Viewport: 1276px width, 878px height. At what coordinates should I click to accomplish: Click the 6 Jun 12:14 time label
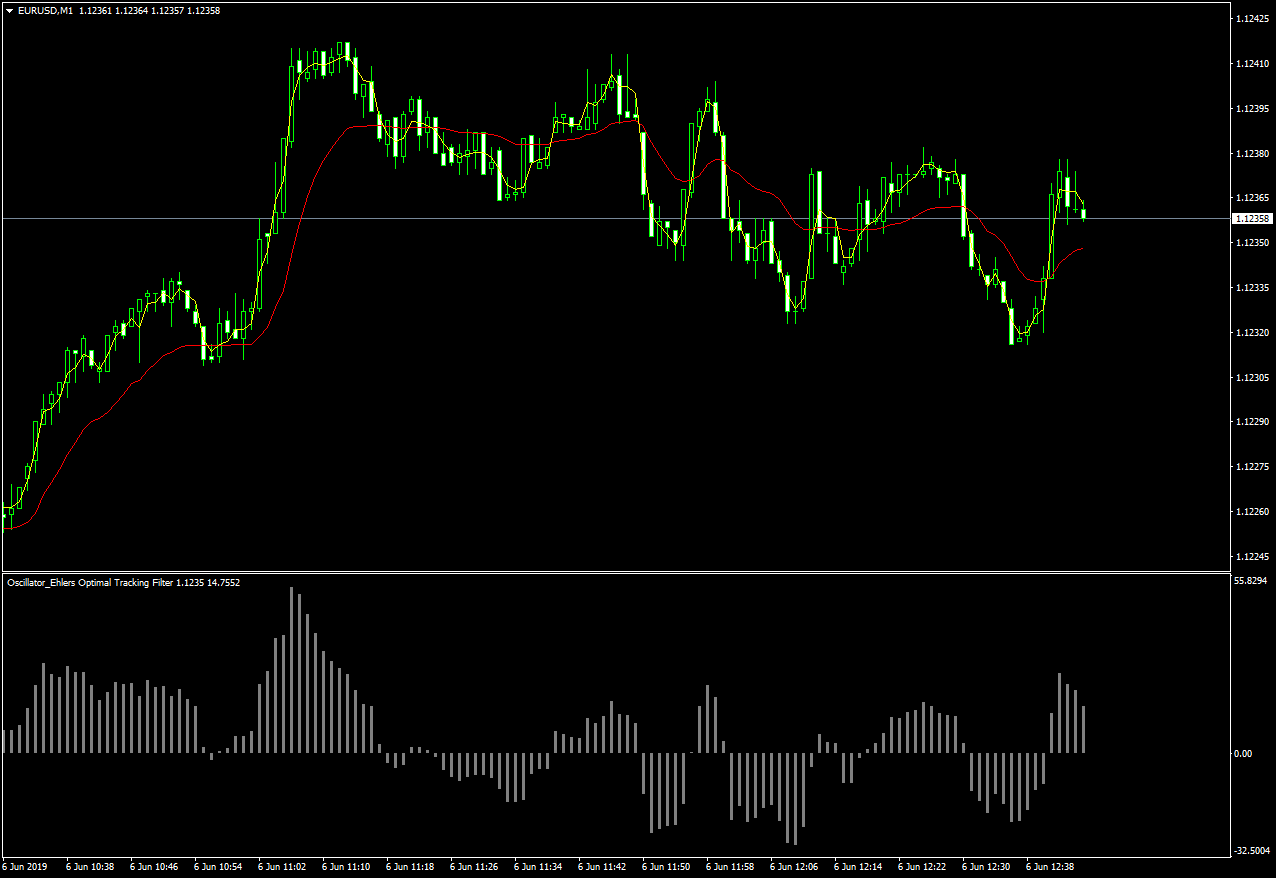coord(858,867)
